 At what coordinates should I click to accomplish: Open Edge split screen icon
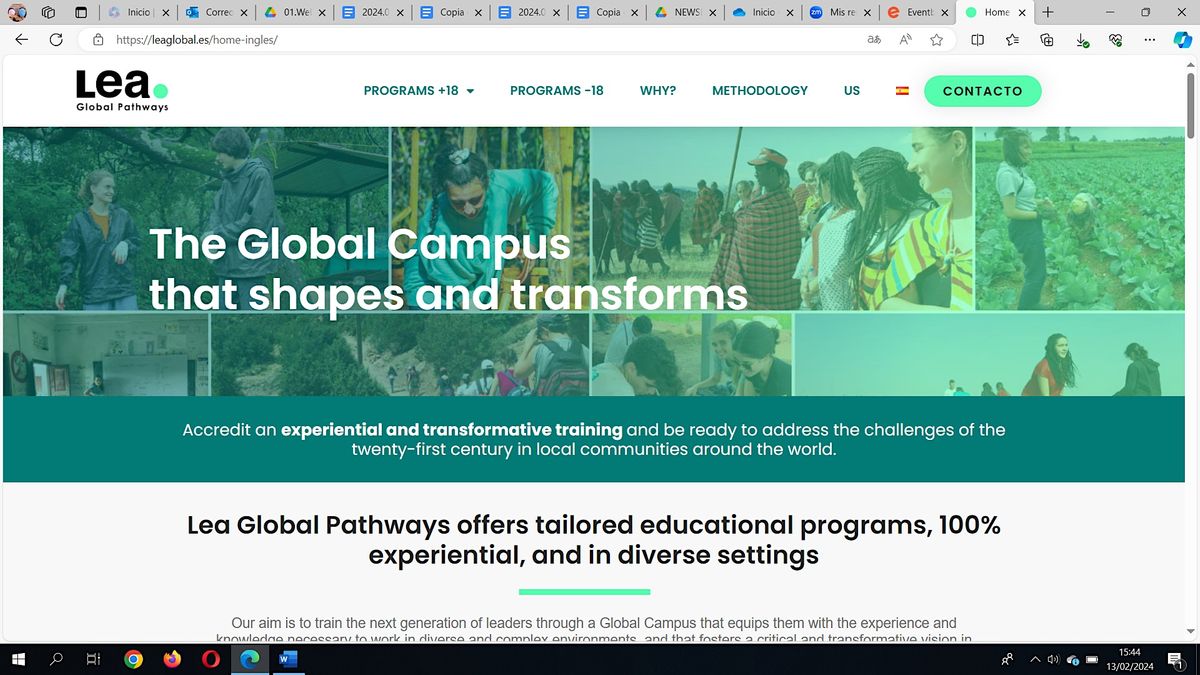(978, 40)
